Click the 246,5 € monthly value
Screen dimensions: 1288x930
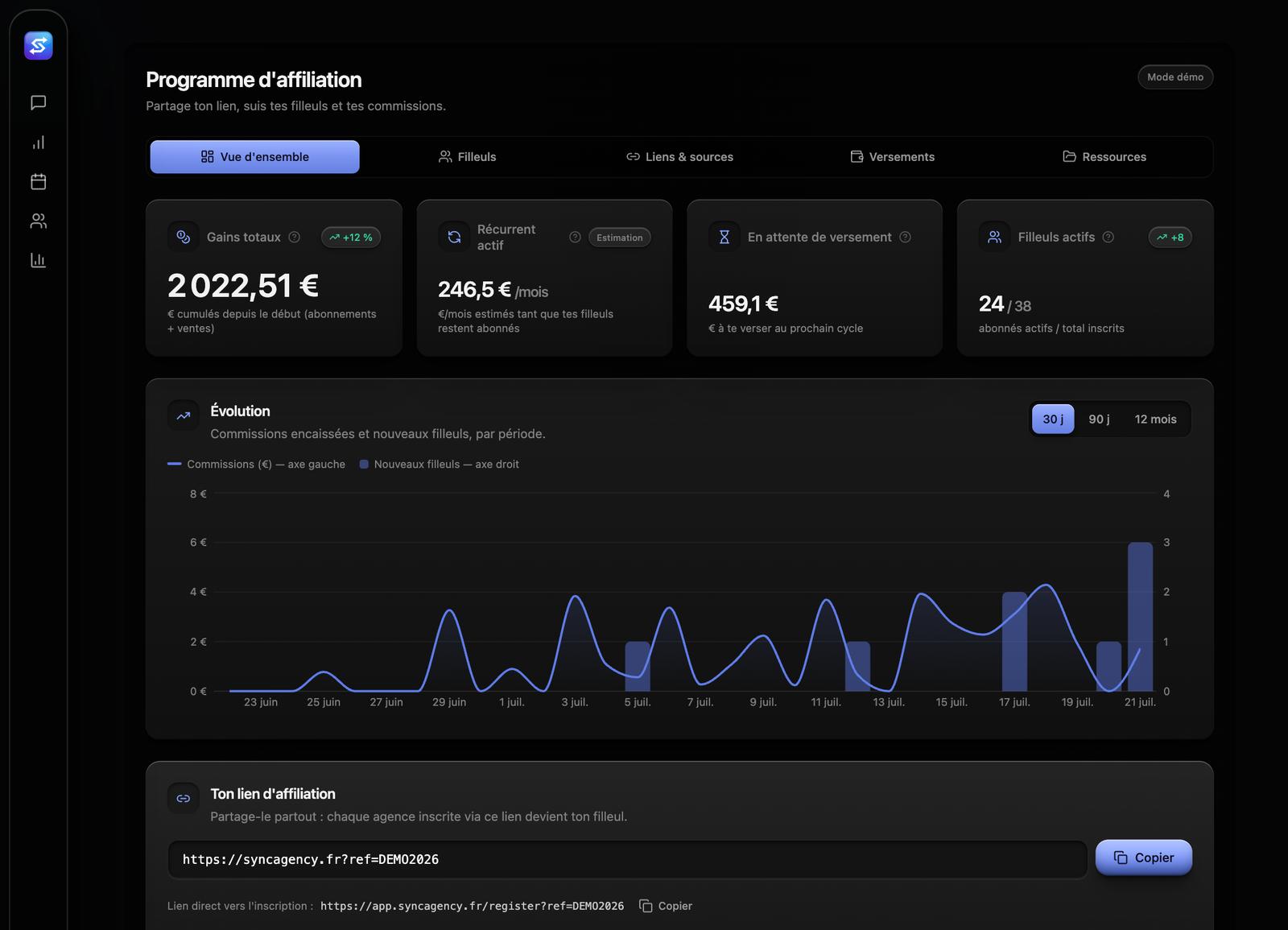click(x=474, y=289)
